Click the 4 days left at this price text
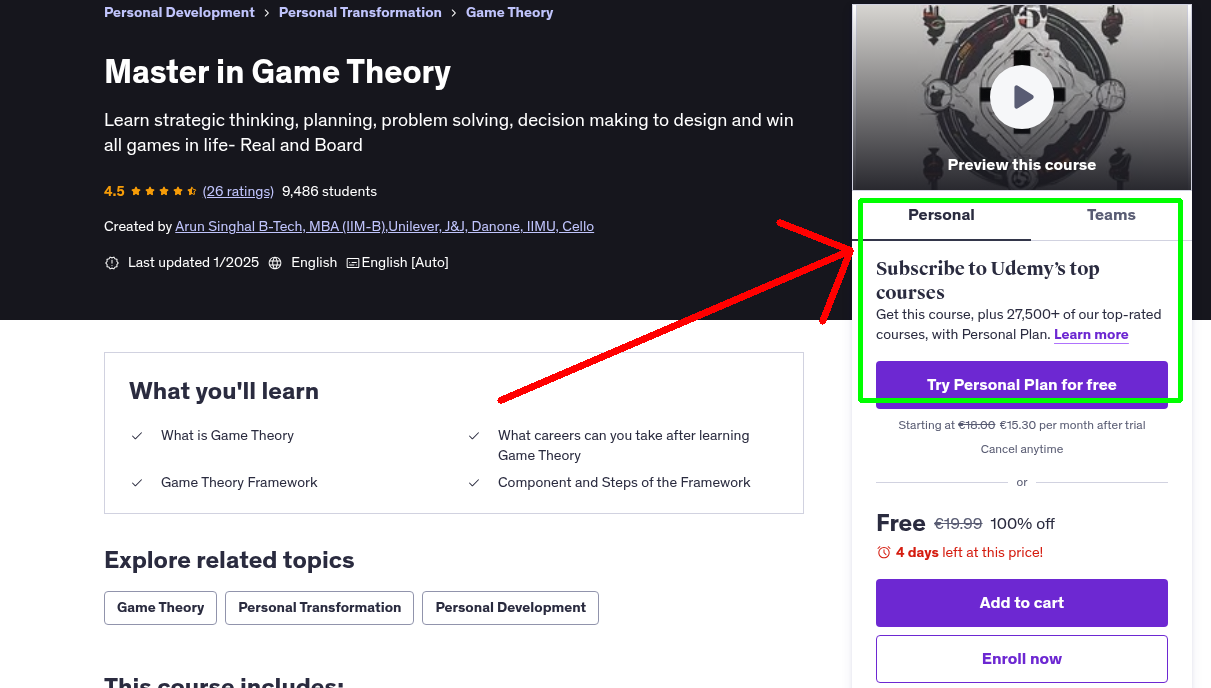1211x688 pixels. click(969, 552)
